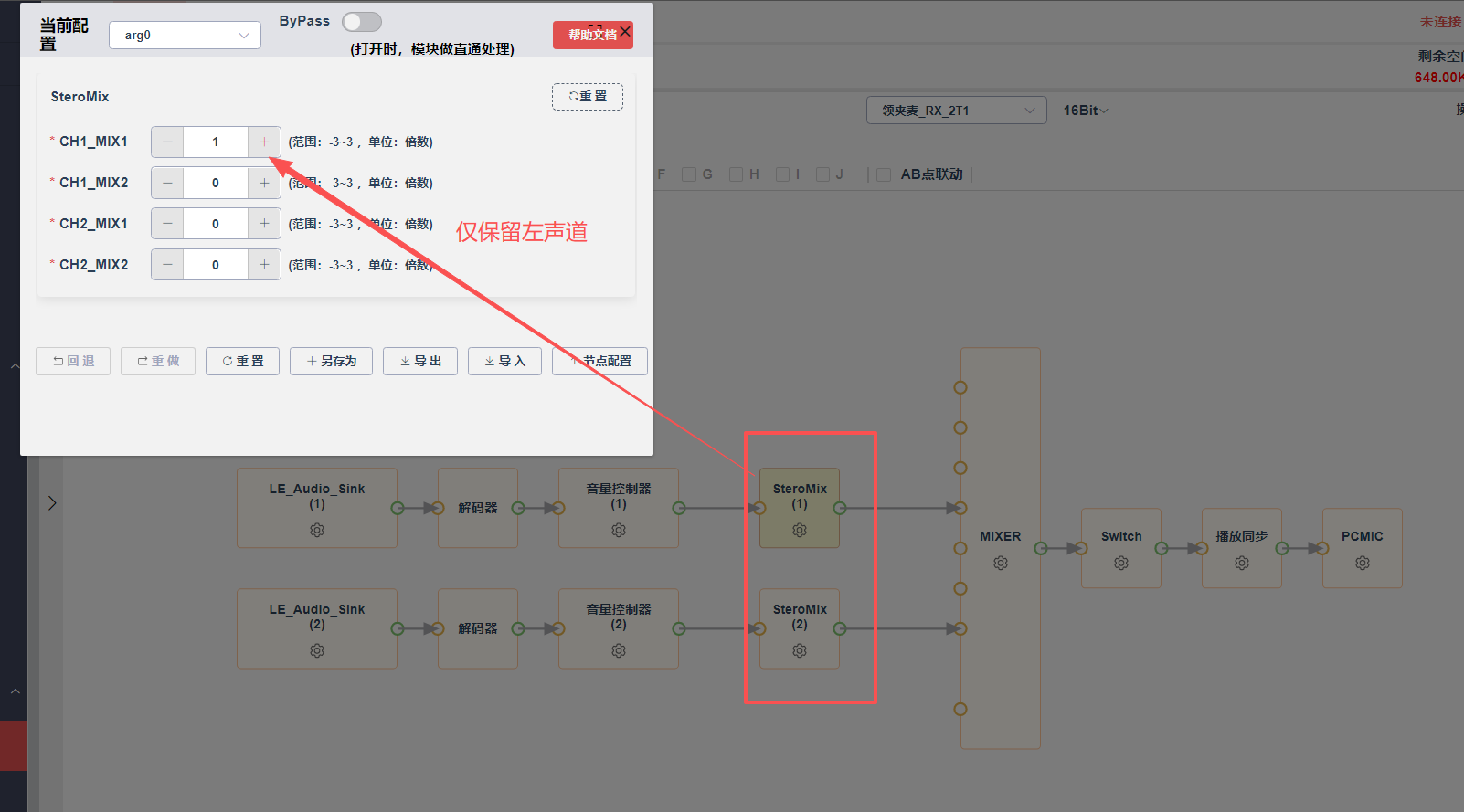The height and width of the screenshot is (812, 1464).
Task: Open settings gear on SteroMix (1) node
Action: [800, 531]
